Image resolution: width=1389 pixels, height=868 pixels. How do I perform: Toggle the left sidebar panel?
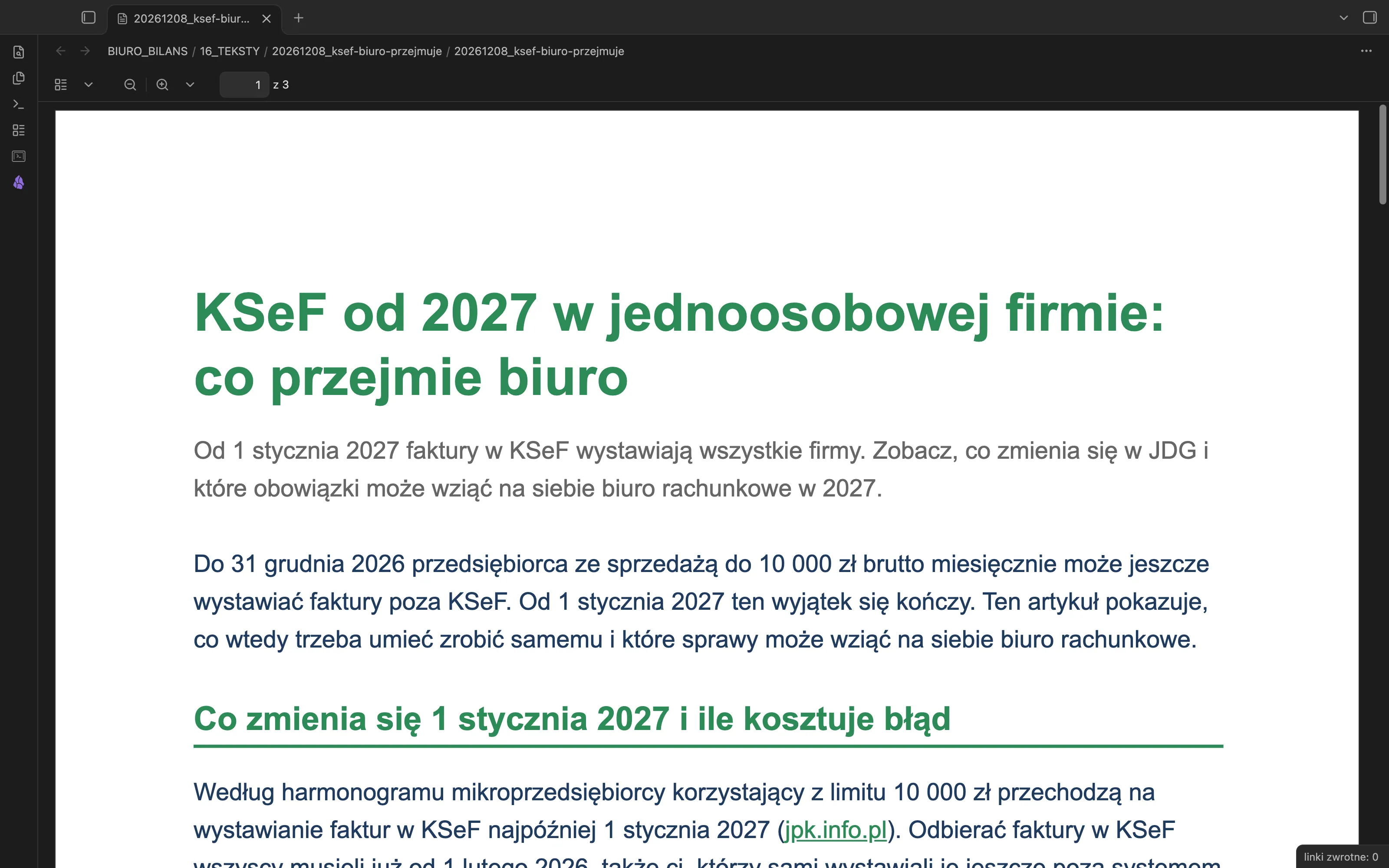[x=89, y=18]
